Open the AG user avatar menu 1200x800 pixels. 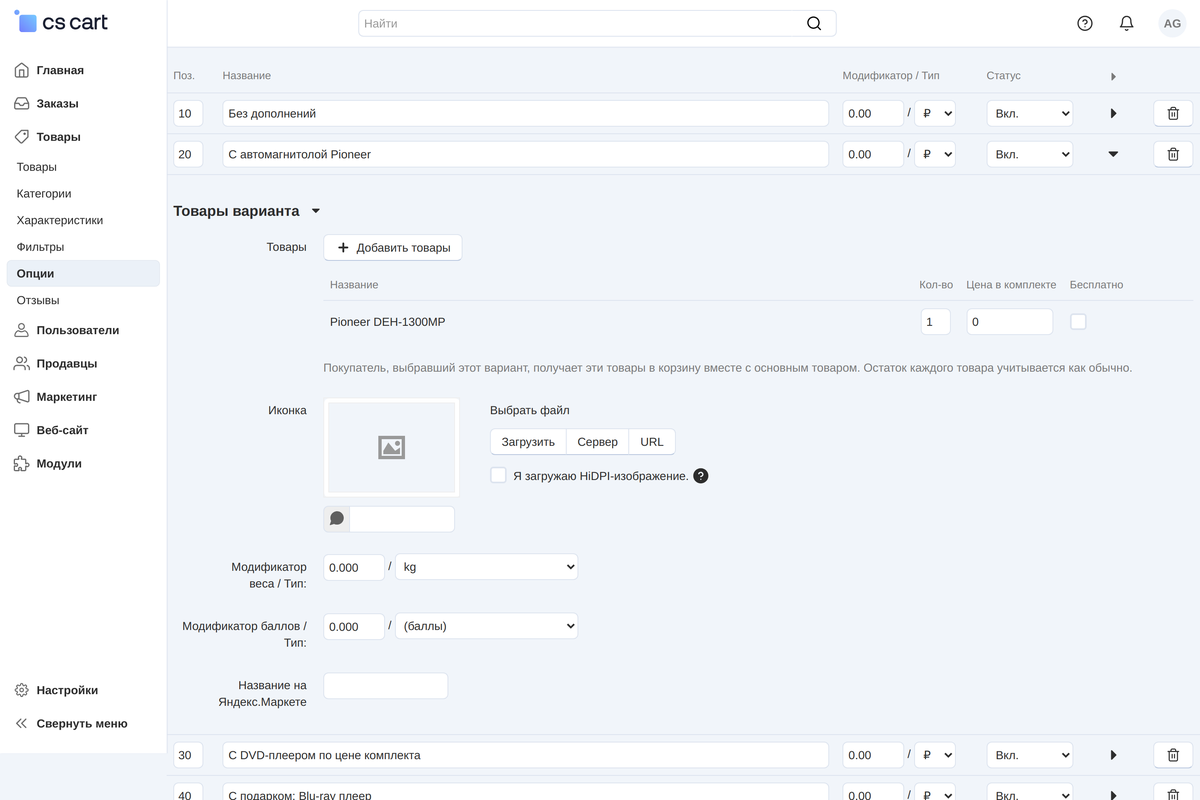[x=1172, y=23]
